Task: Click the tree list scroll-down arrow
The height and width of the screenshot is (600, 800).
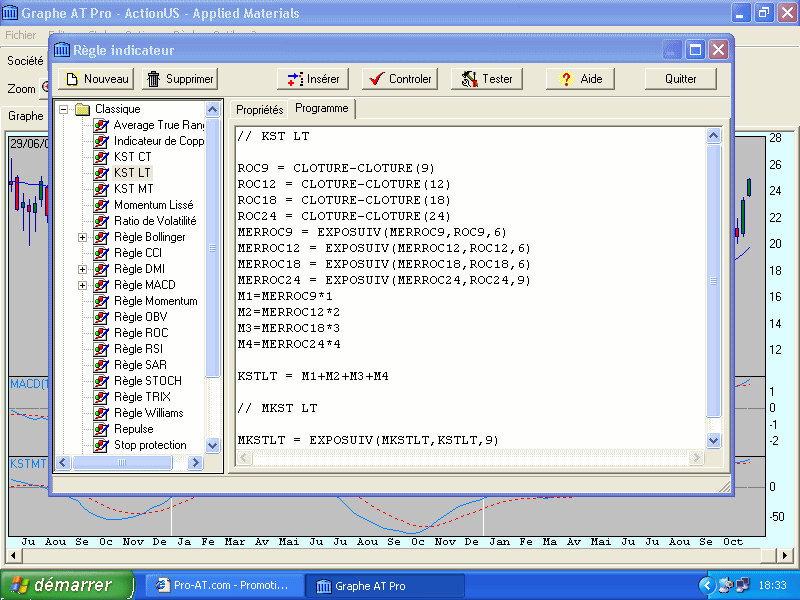Action: [213, 445]
